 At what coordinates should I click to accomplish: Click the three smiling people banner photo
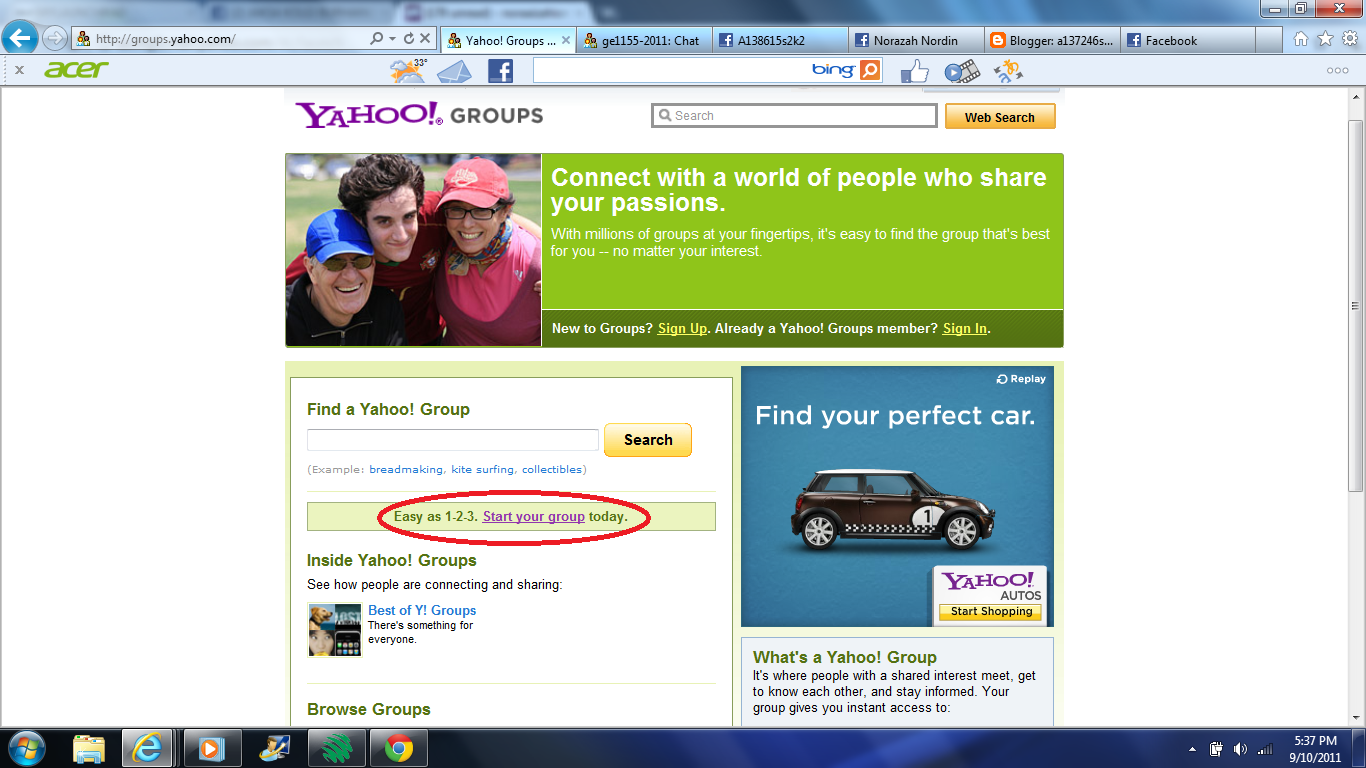[x=413, y=250]
